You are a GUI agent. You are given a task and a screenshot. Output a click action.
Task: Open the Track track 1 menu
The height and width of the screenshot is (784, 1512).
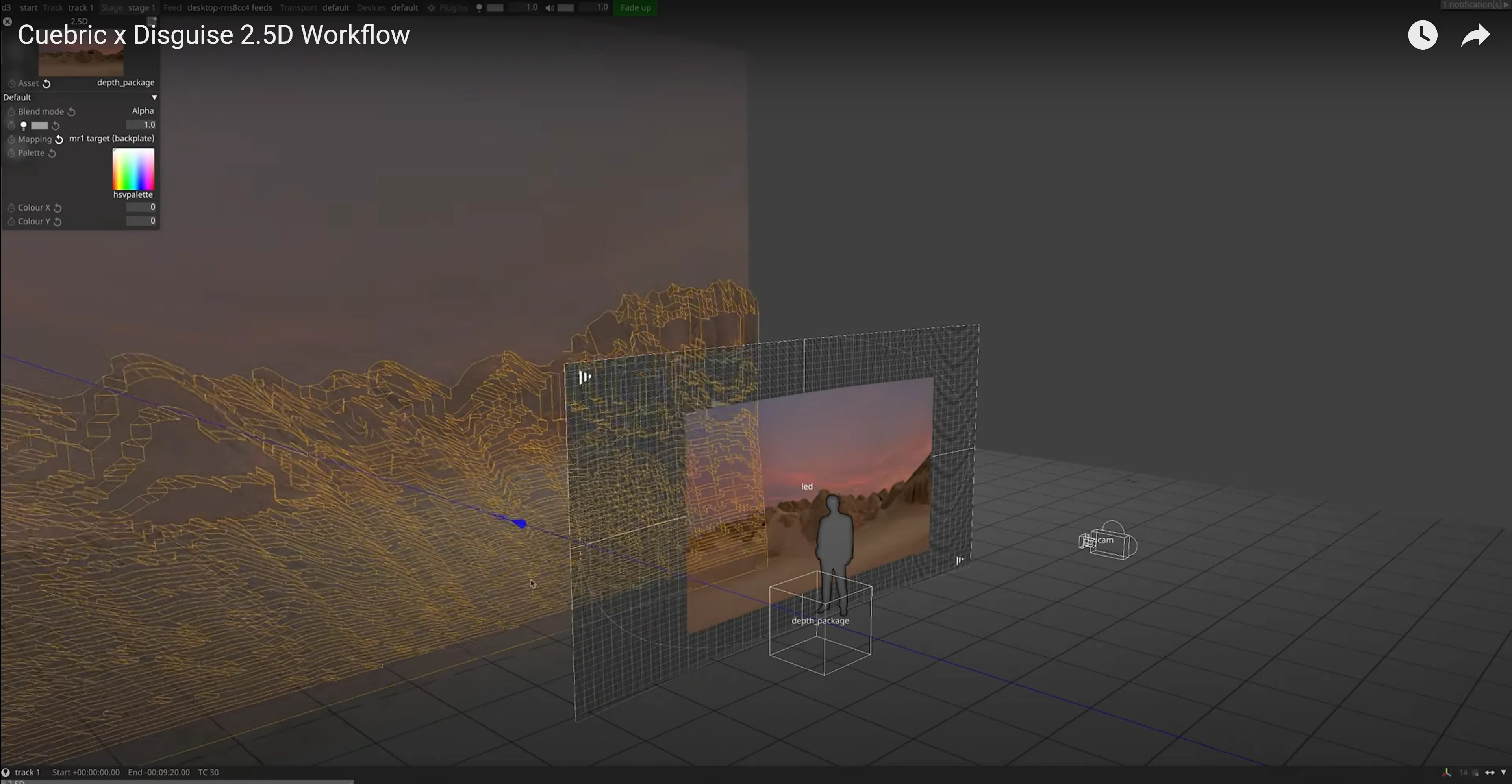(68, 7)
